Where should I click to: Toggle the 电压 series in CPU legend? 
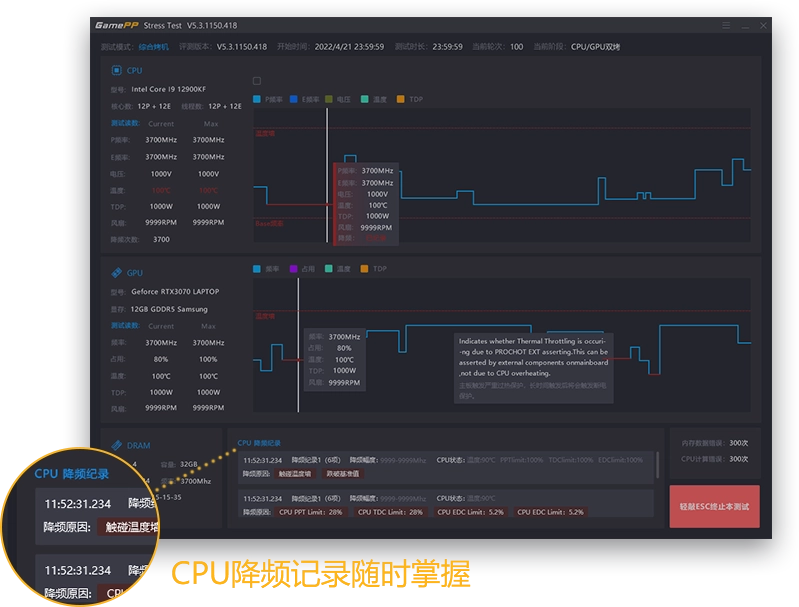pyautogui.click(x=338, y=99)
